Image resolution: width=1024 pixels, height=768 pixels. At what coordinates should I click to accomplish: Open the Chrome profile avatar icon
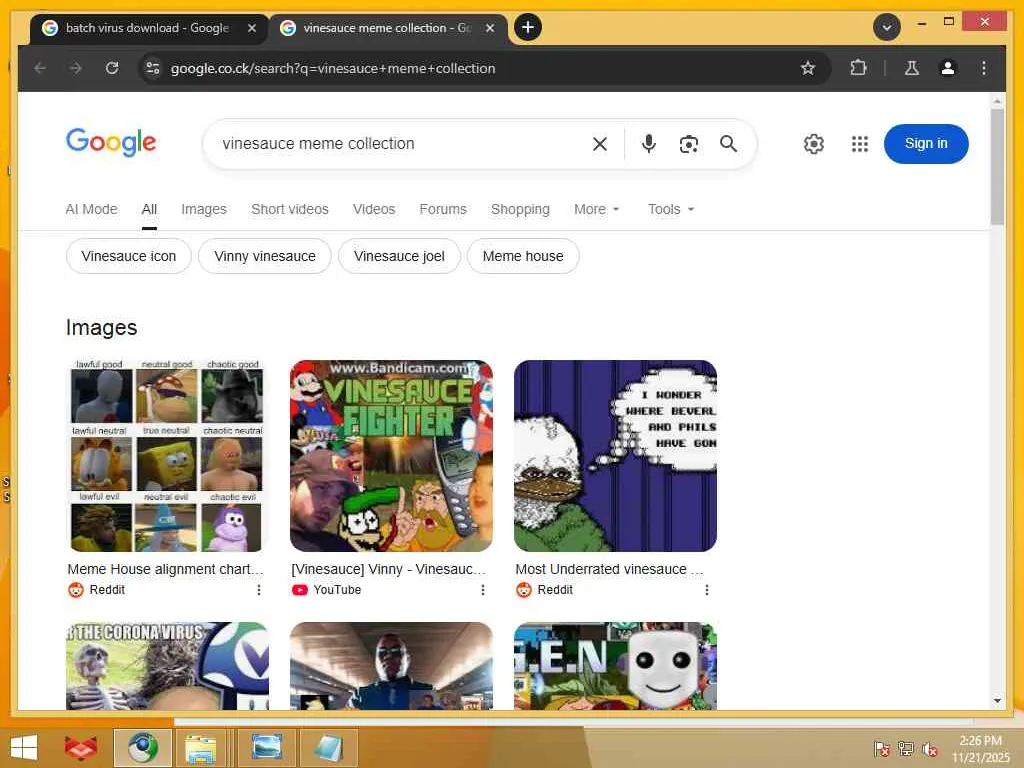coord(948,68)
